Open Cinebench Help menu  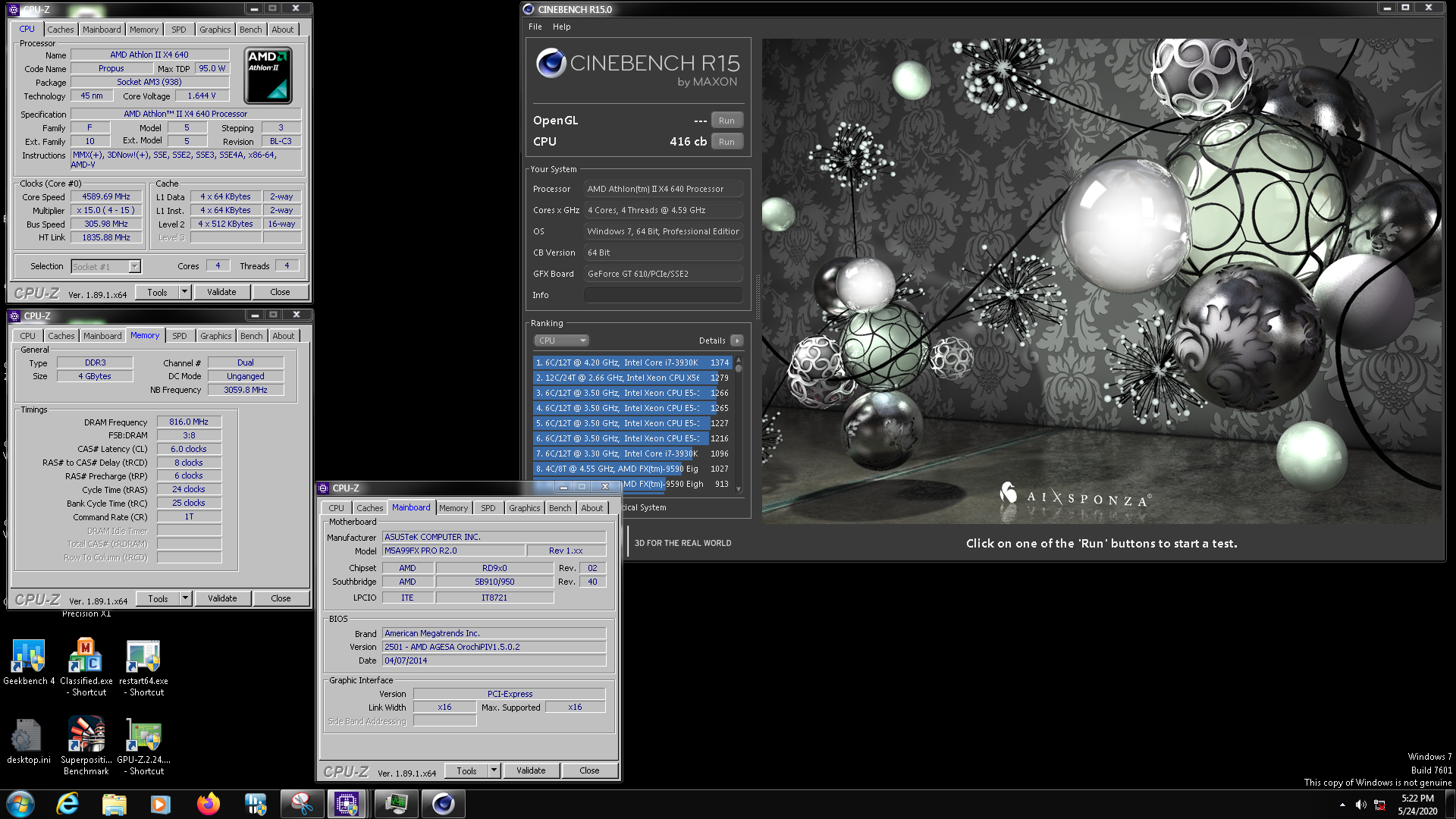pyautogui.click(x=561, y=27)
